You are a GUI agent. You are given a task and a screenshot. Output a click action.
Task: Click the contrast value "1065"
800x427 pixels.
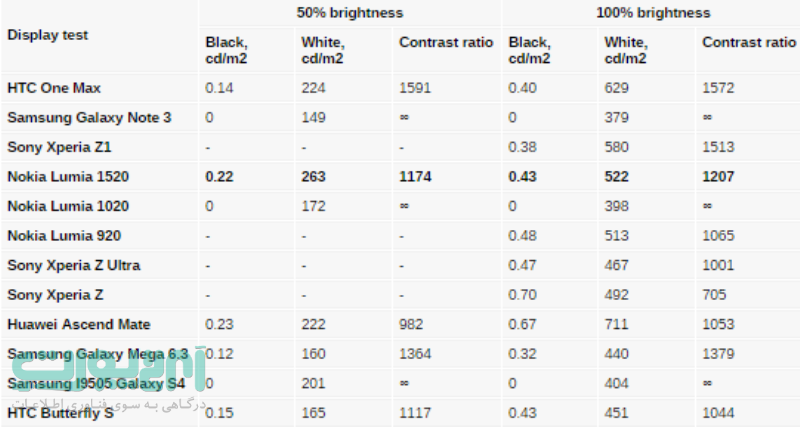tap(718, 236)
